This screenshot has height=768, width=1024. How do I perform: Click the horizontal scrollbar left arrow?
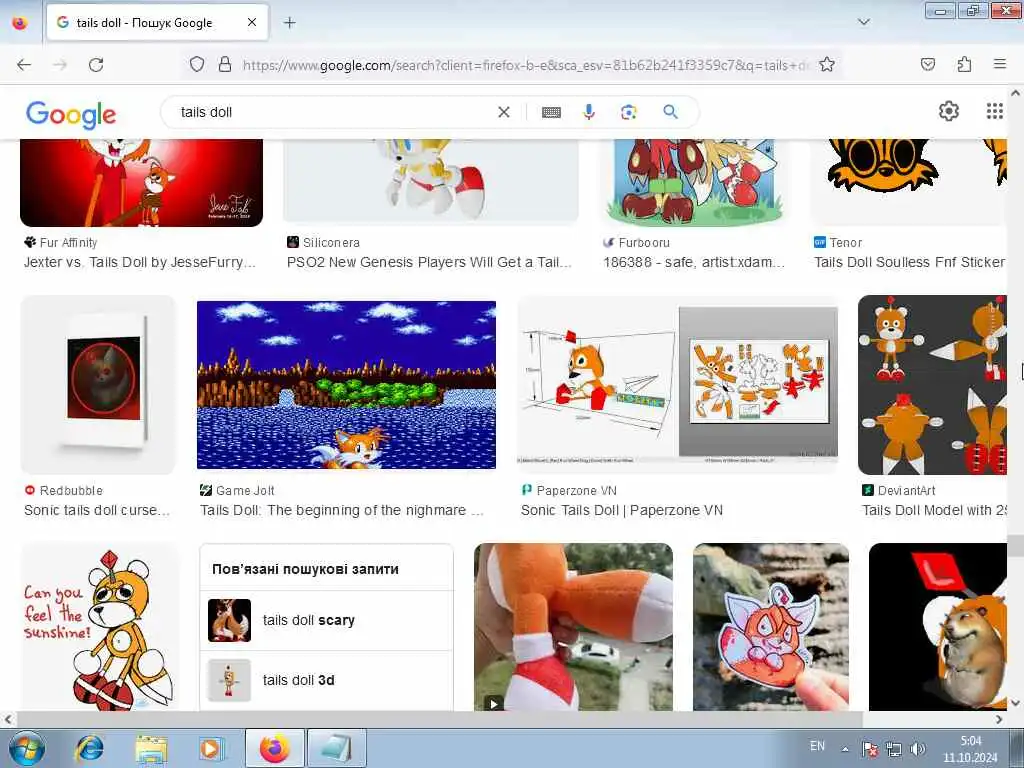click(8, 719)
